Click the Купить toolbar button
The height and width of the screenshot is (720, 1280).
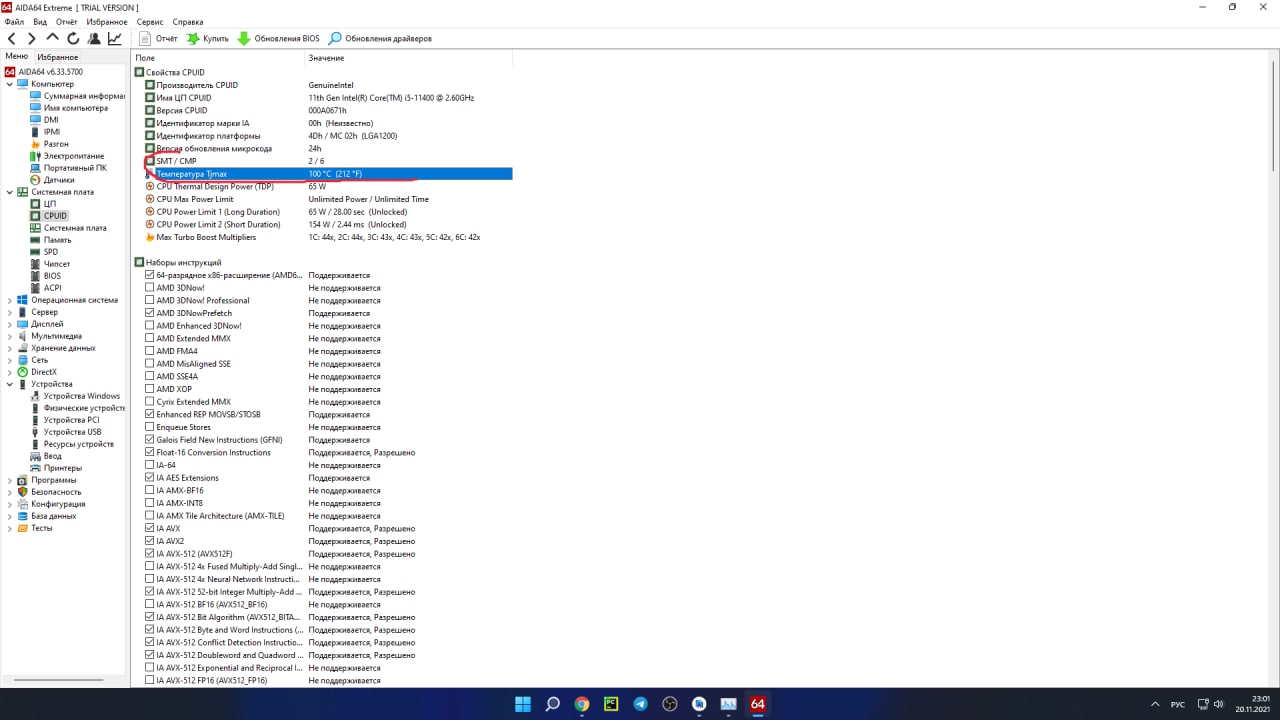click(x=208, y=39)
